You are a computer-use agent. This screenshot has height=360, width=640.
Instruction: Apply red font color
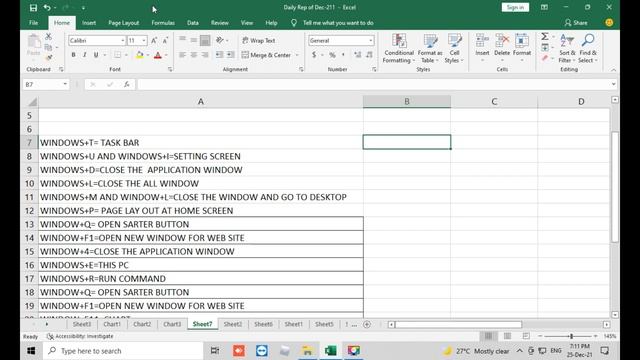click(x=158, y=55)
